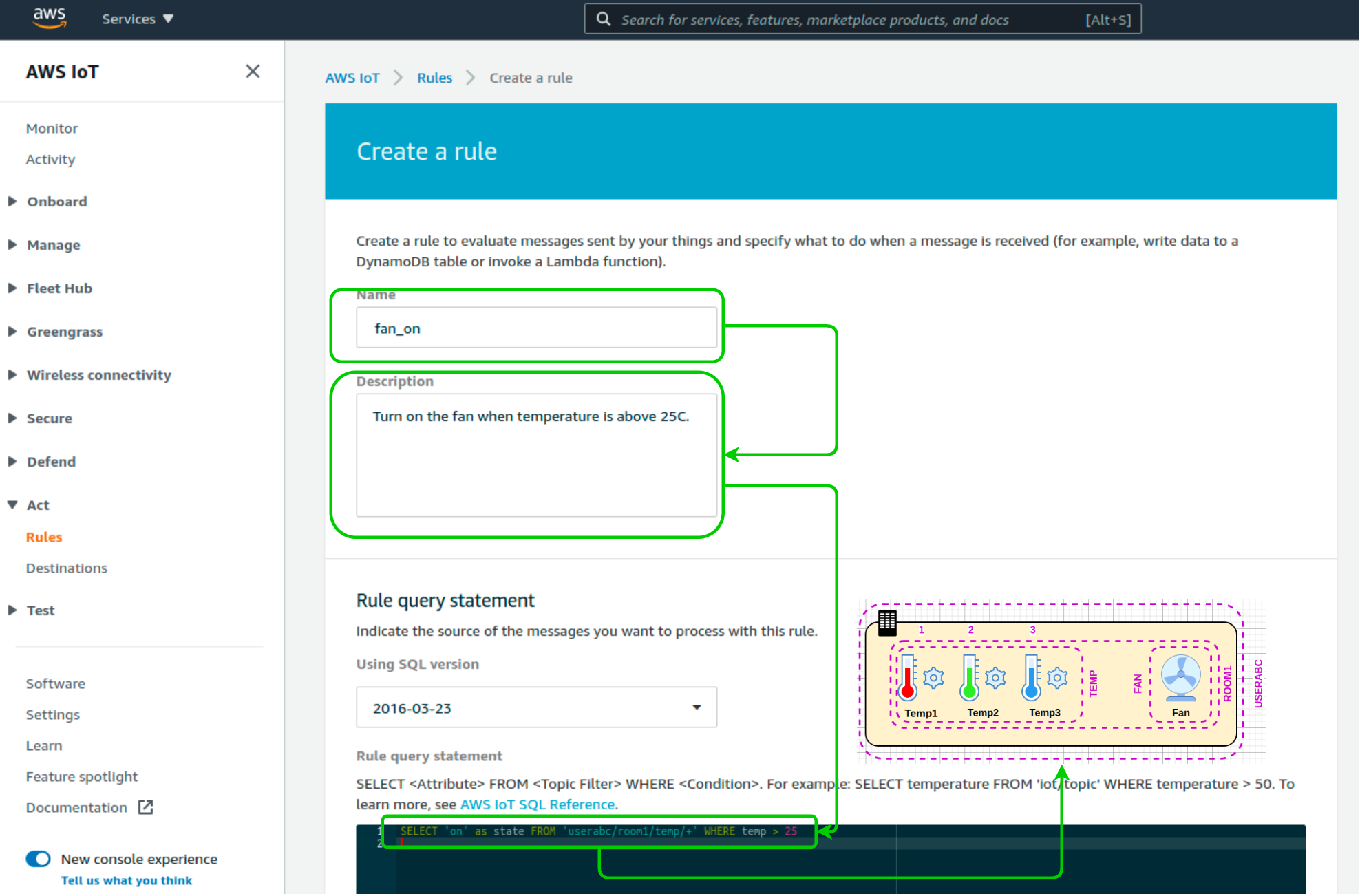The height and width of the screenshot is (896, 1360).
Task: Open Settings in the sidebar
Action: pyautogui.click(x=53, y=715)
